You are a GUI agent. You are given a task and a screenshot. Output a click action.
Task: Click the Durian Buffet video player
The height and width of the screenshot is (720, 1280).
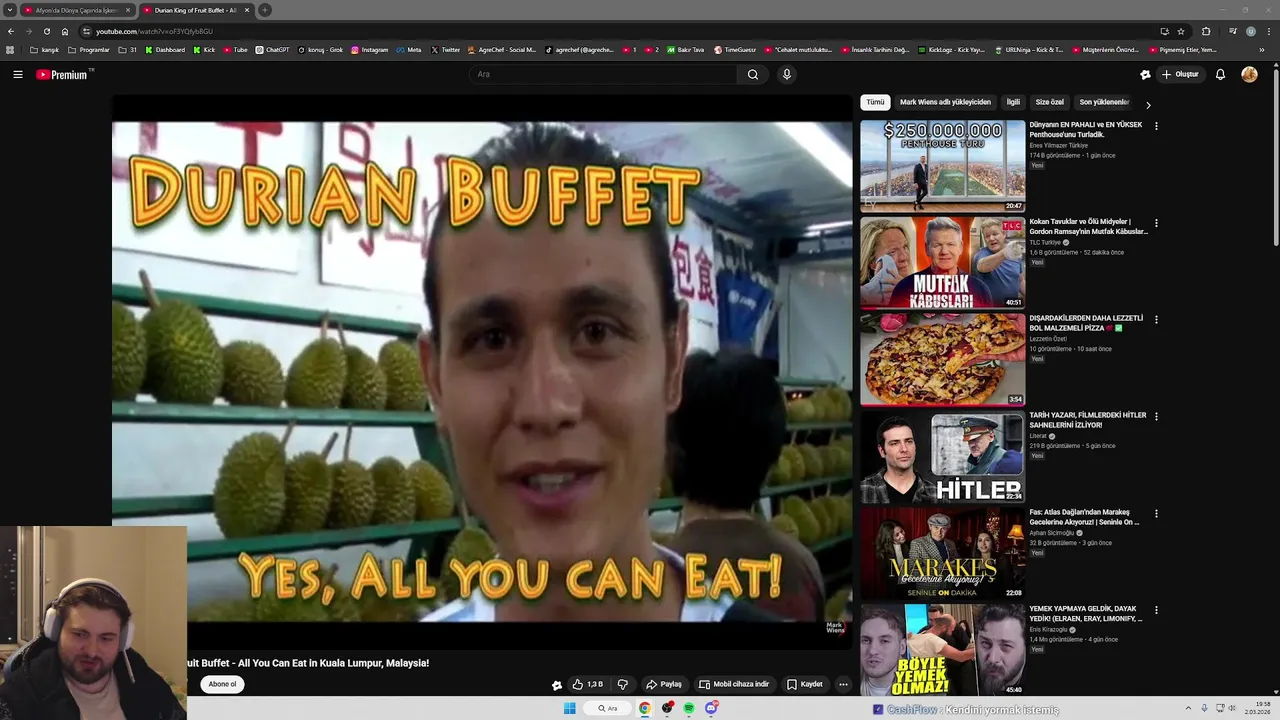(482, 372)
